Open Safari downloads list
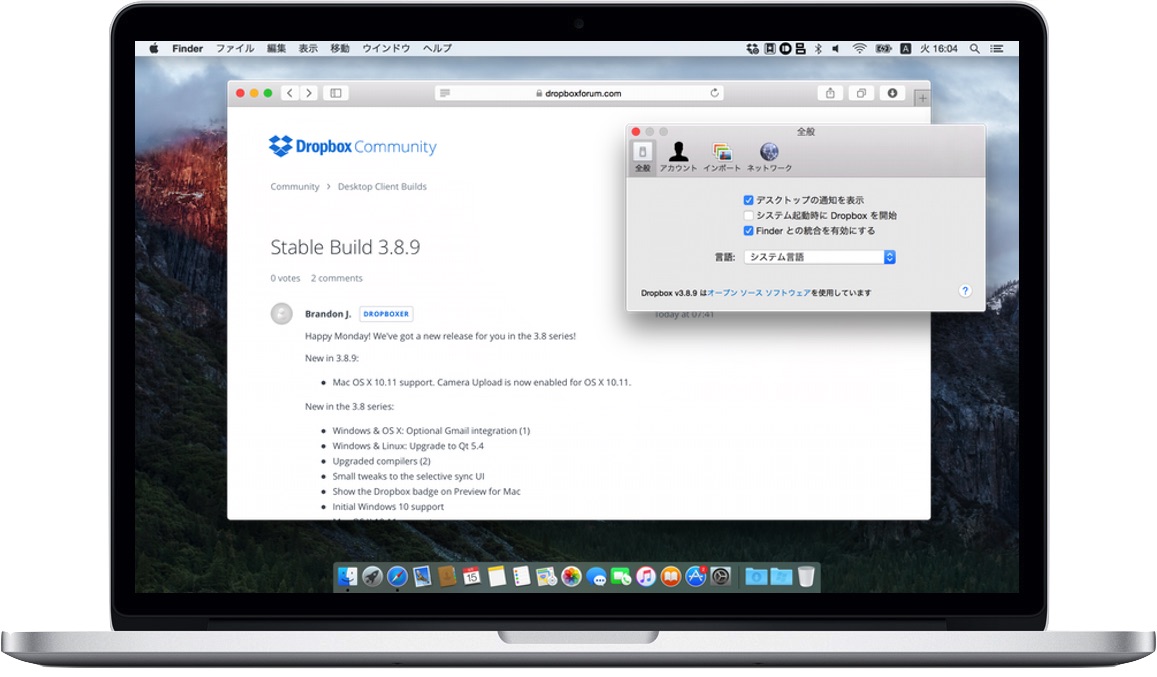Image resolution: width=1157 pixels, height=677 pixels. tap(892, 93)
